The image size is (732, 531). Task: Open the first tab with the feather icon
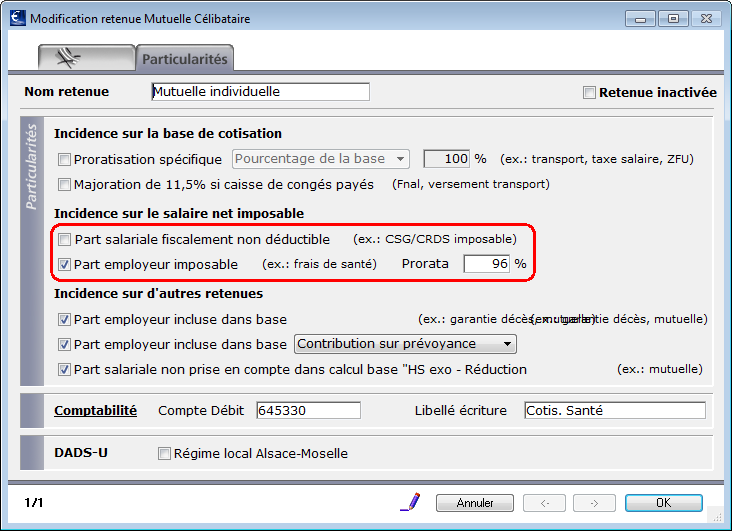tap(87, 58)
